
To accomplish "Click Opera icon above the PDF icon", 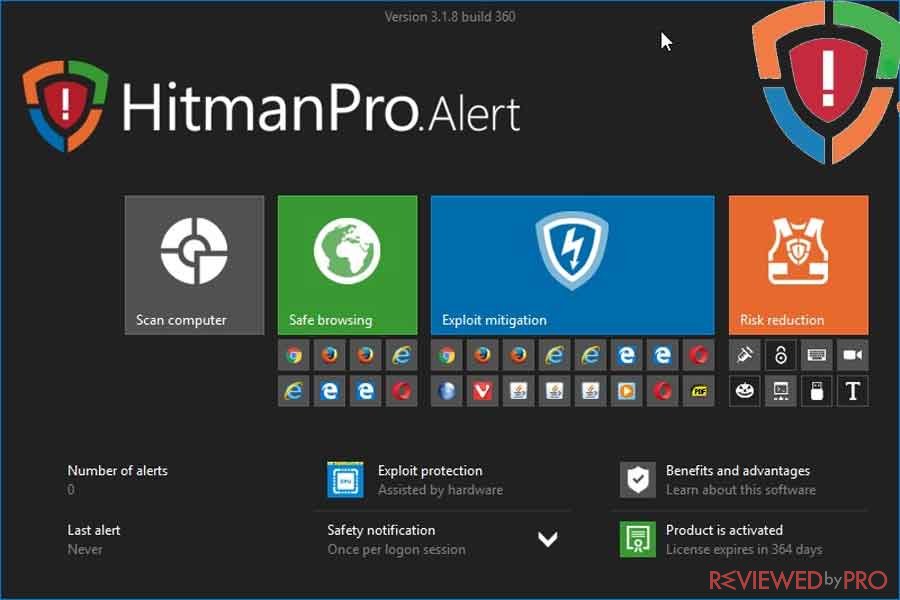I will pyautogui.click(x=699, y=355).
